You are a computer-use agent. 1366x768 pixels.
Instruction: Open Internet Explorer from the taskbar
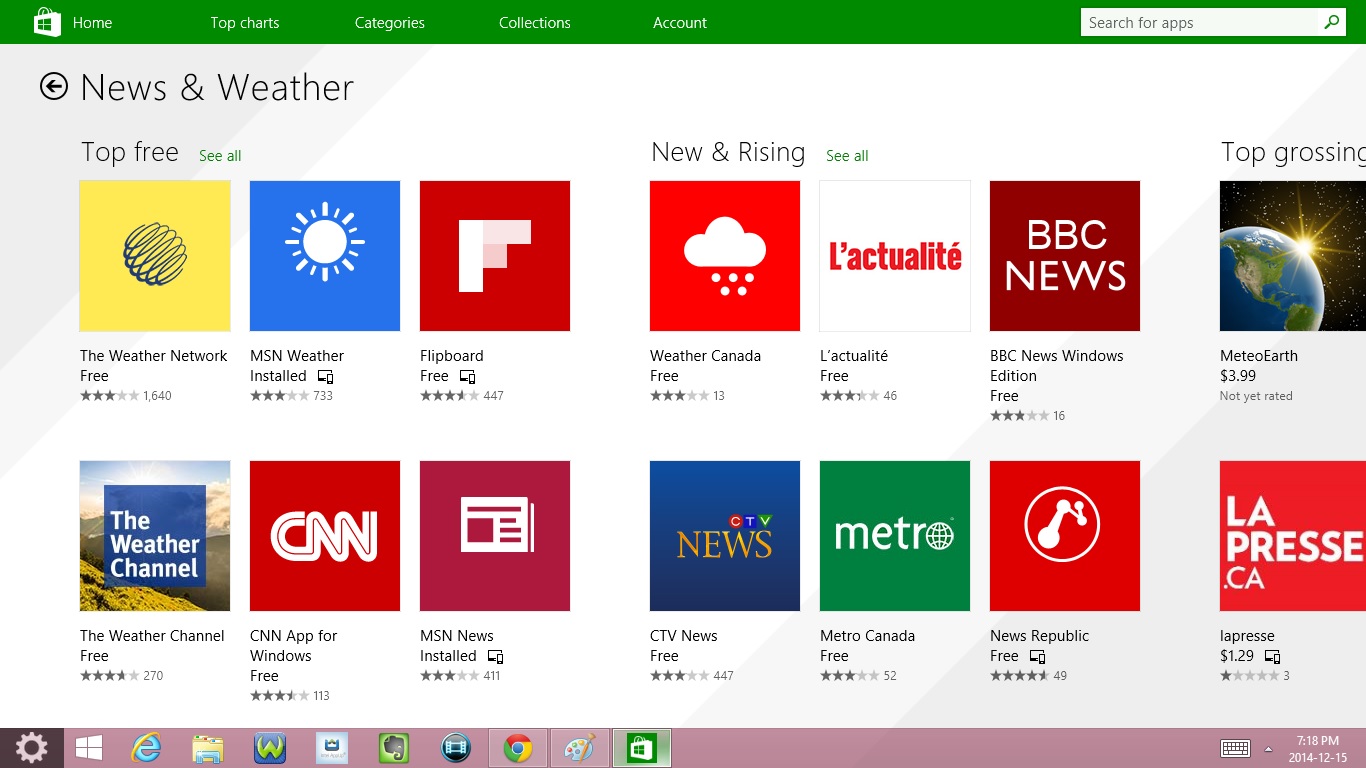(146, 748)
